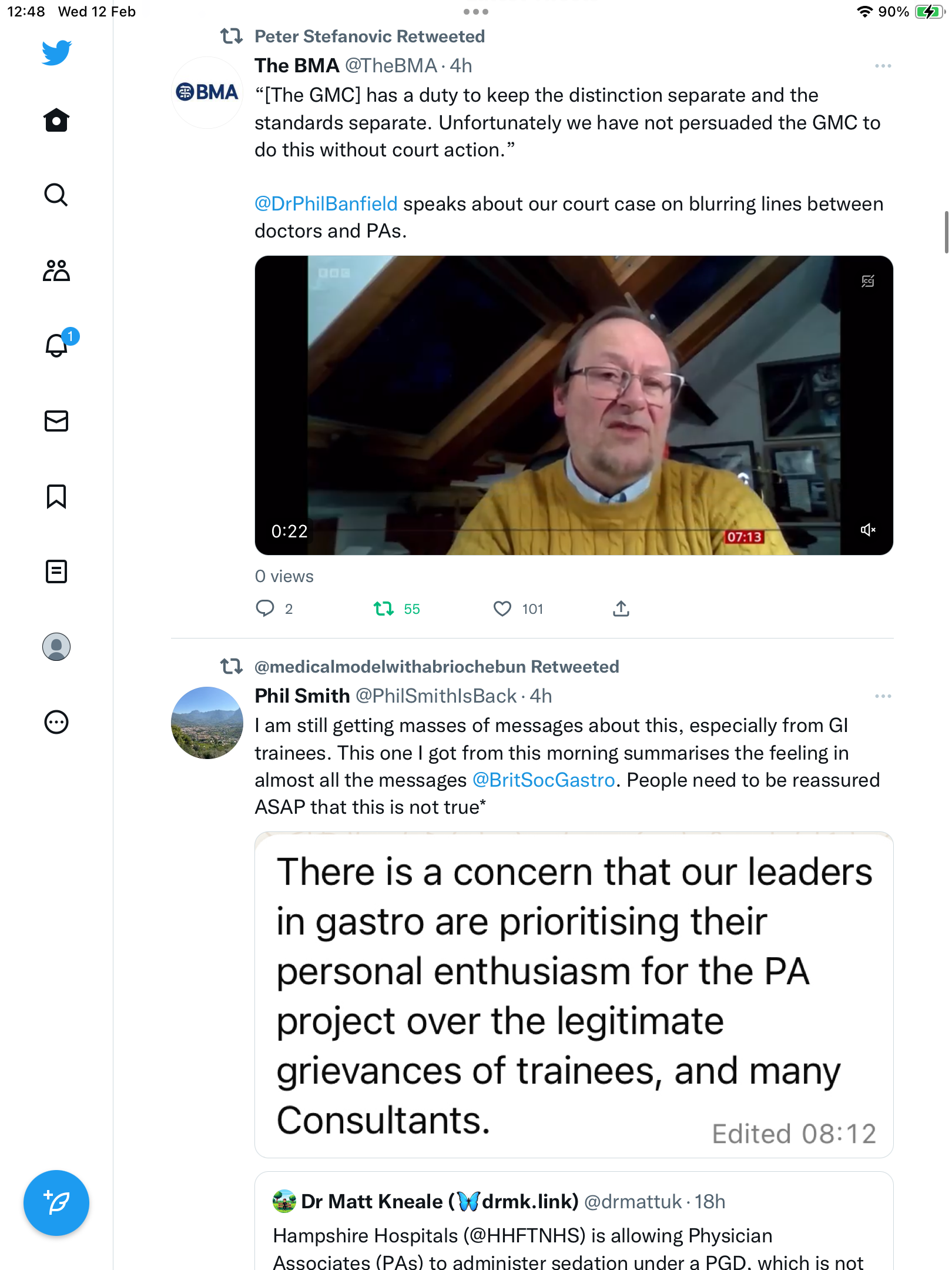Open Notifications bell with badge
The width and height of the screenshot is (952, 1270).
coord(59,343)
